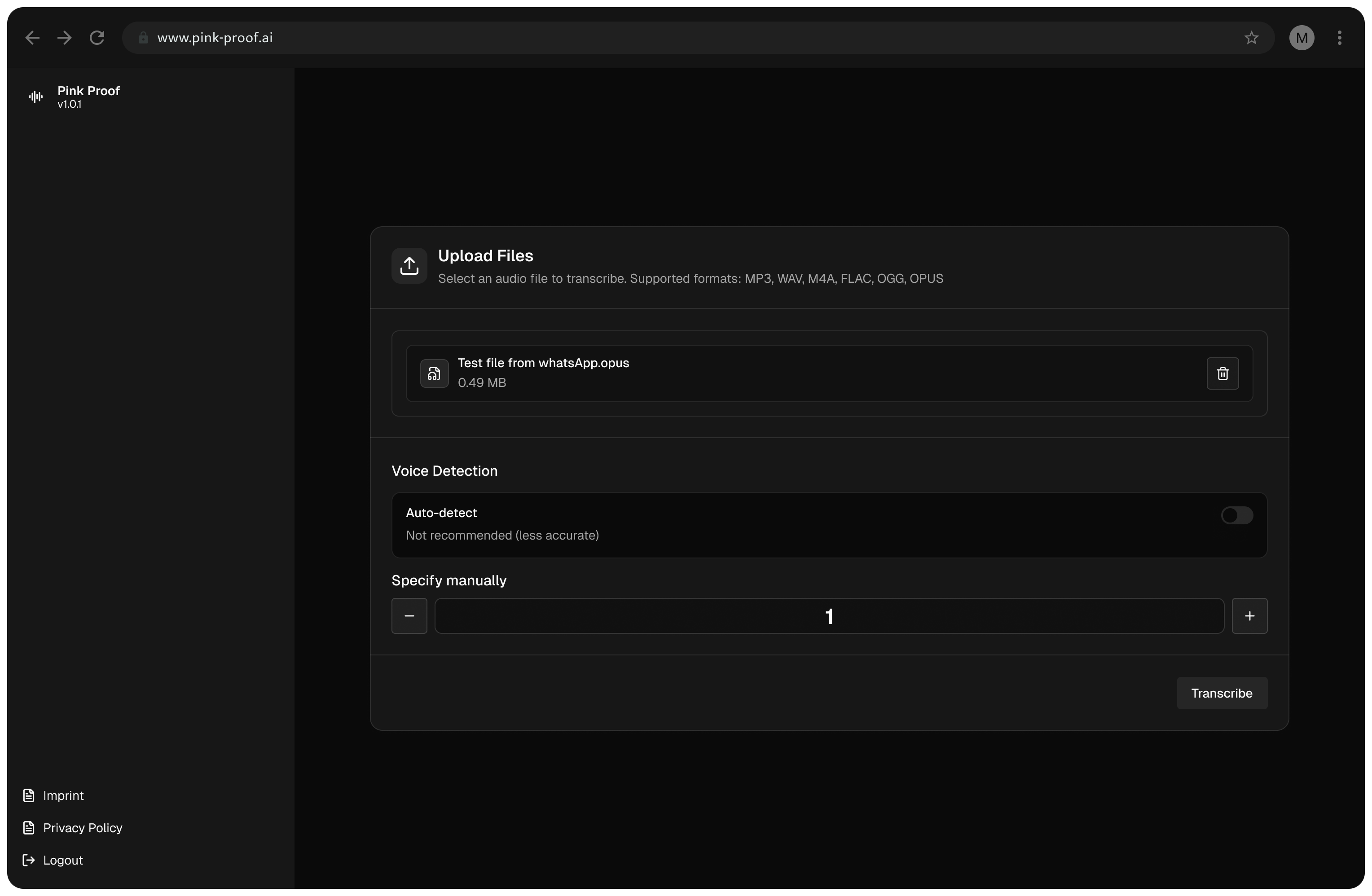Click the address bar URL
The image size is (1372, 896).
[x=215, y=38]
